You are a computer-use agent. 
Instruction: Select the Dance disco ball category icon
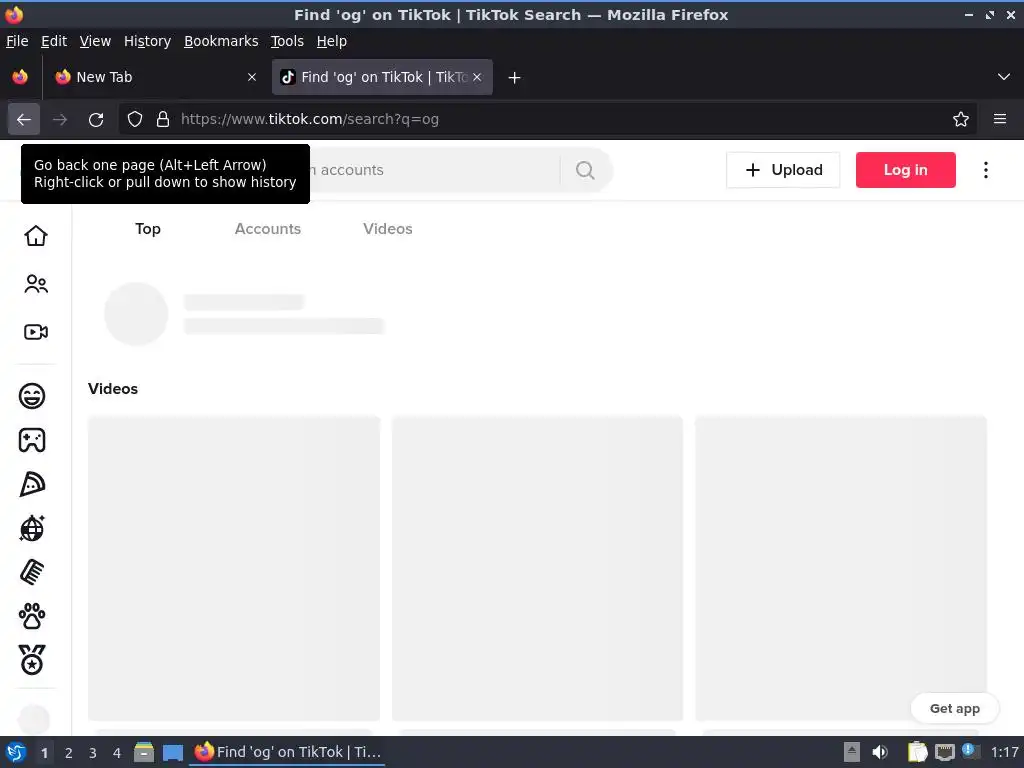[x=32, y=528]
